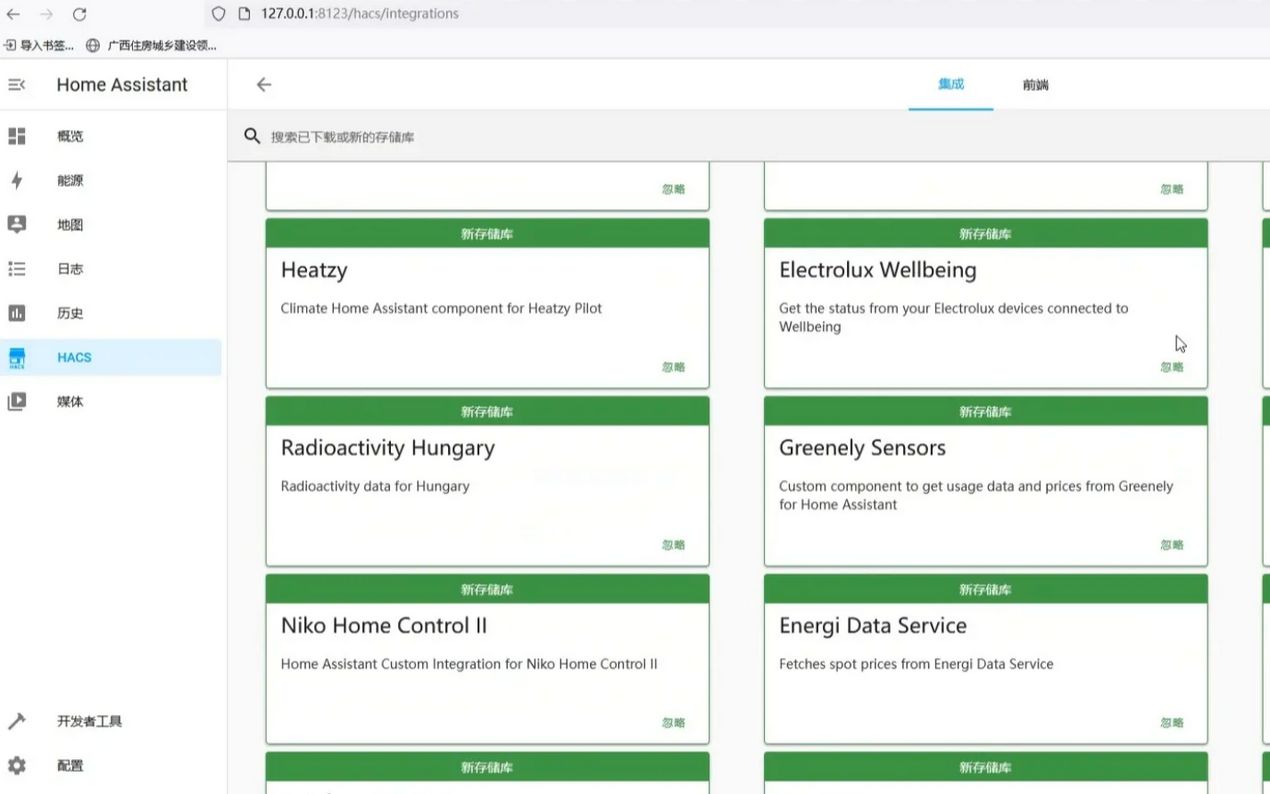Click the browser address bar URL
The height and width of the screenshot is (794, 1270).
tap(360, 14)
